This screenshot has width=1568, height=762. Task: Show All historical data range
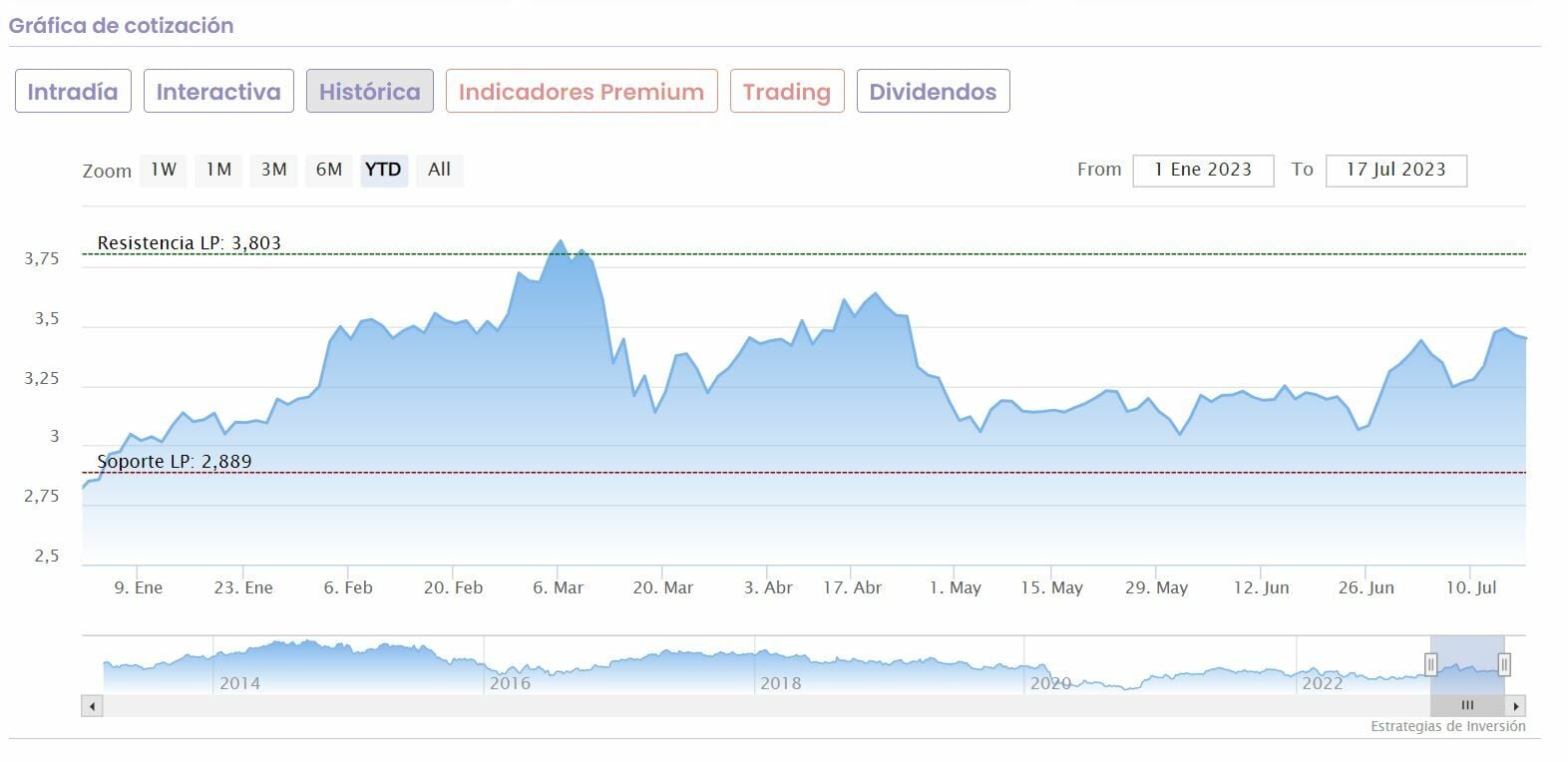(x=439, y=170)
